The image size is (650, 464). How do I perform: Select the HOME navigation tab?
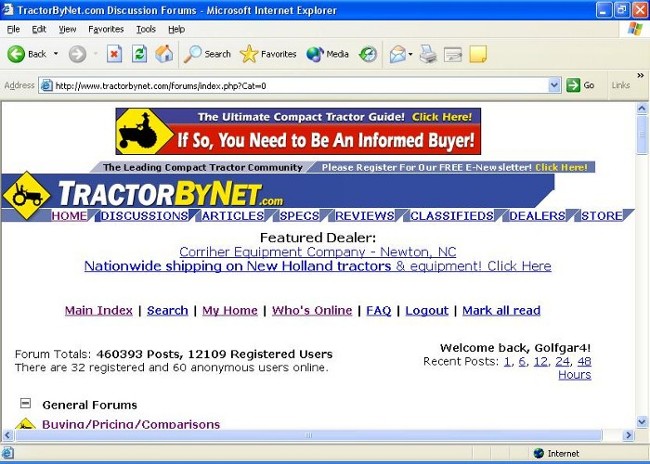(x=69, y=216)
